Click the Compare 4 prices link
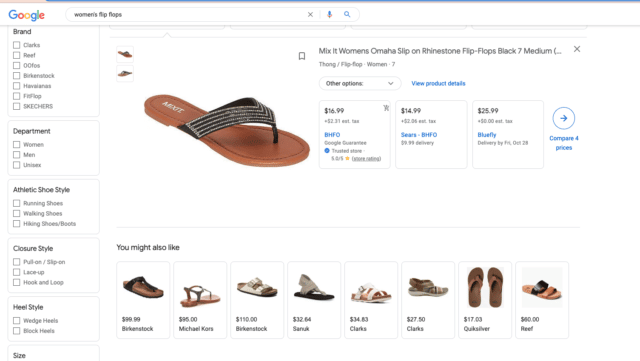This screenshot has width=640, height=361. coord(564,143)
